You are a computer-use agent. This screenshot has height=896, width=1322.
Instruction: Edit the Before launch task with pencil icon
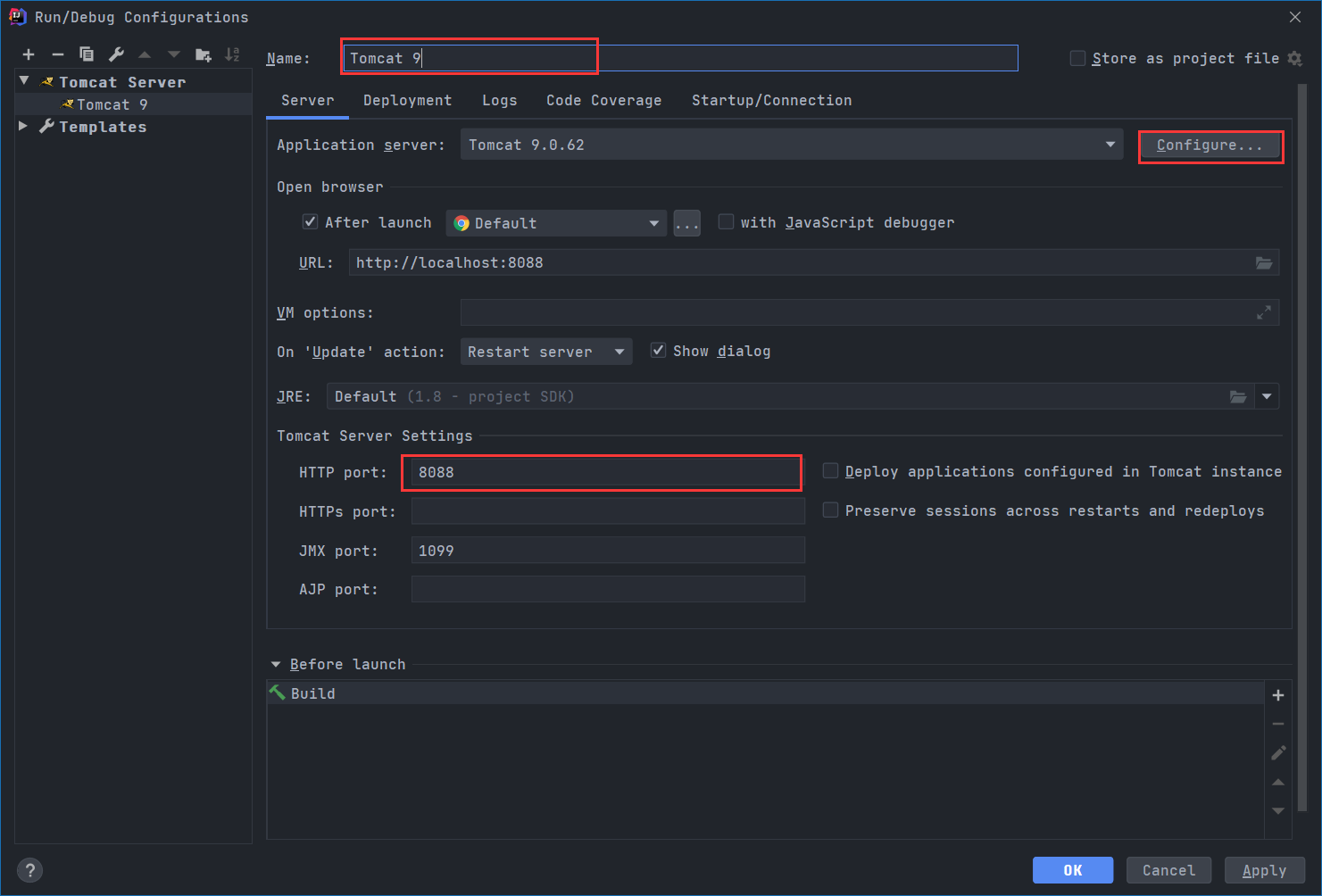click(1278, 752)
